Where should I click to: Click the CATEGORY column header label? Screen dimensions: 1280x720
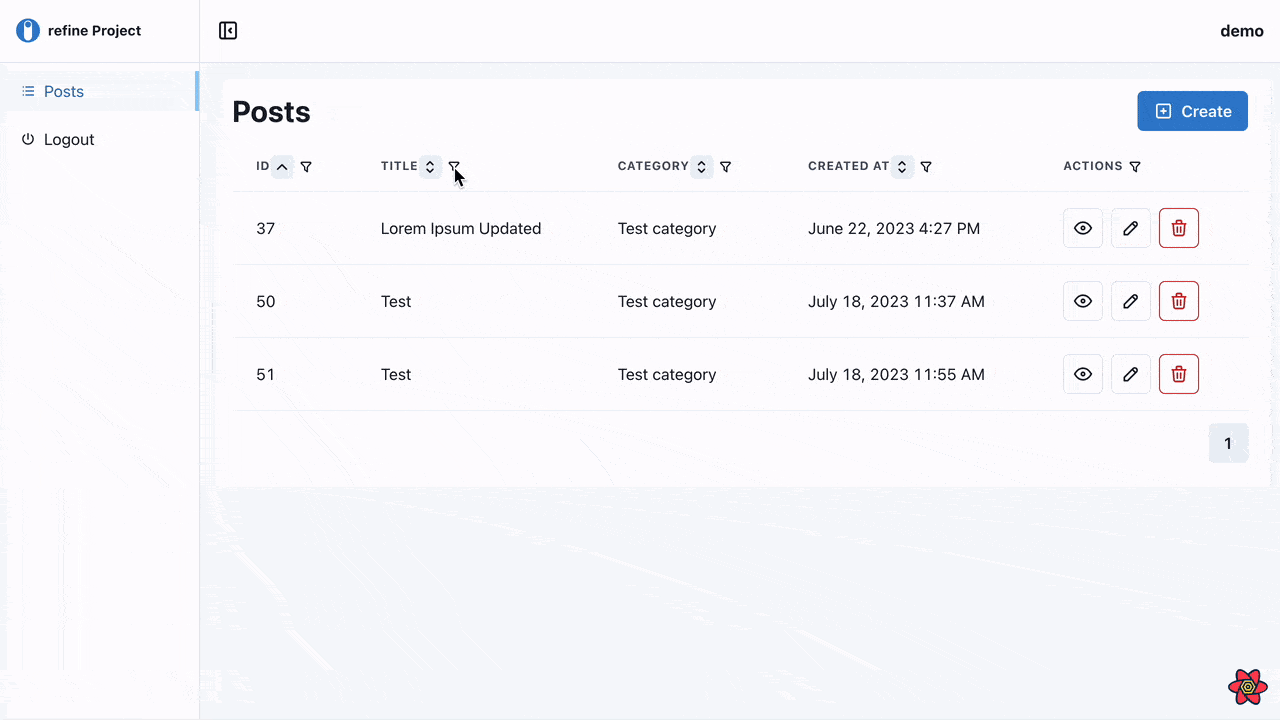coord(653,166)
